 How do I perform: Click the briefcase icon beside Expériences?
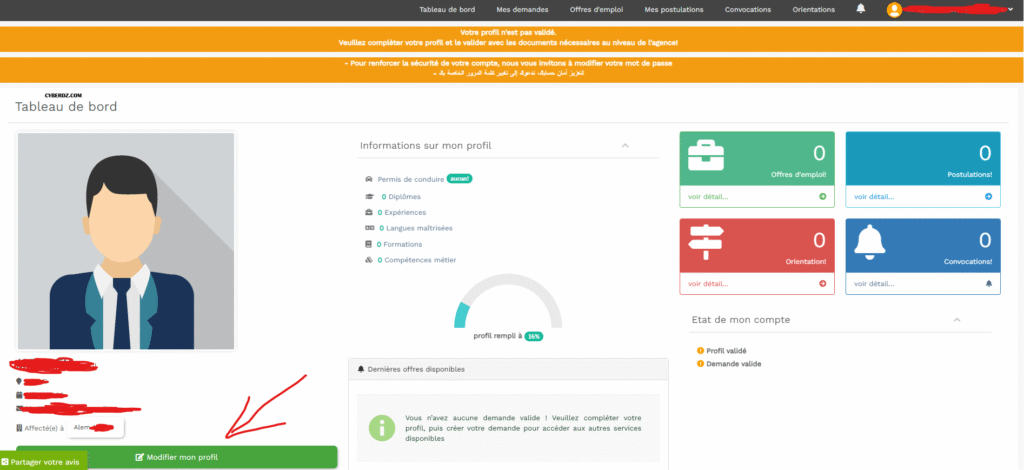click(369, 212)
